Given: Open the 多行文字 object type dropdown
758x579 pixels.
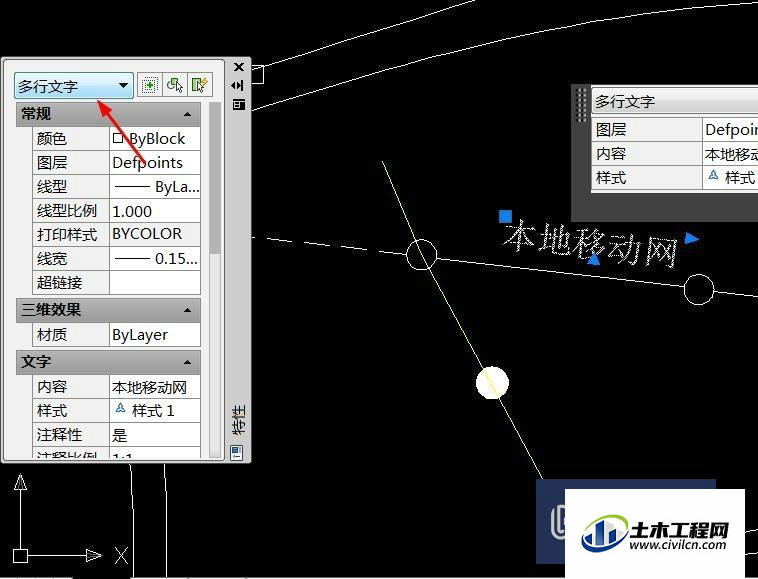Looking at the screenshot, I should tap(73, 86).
